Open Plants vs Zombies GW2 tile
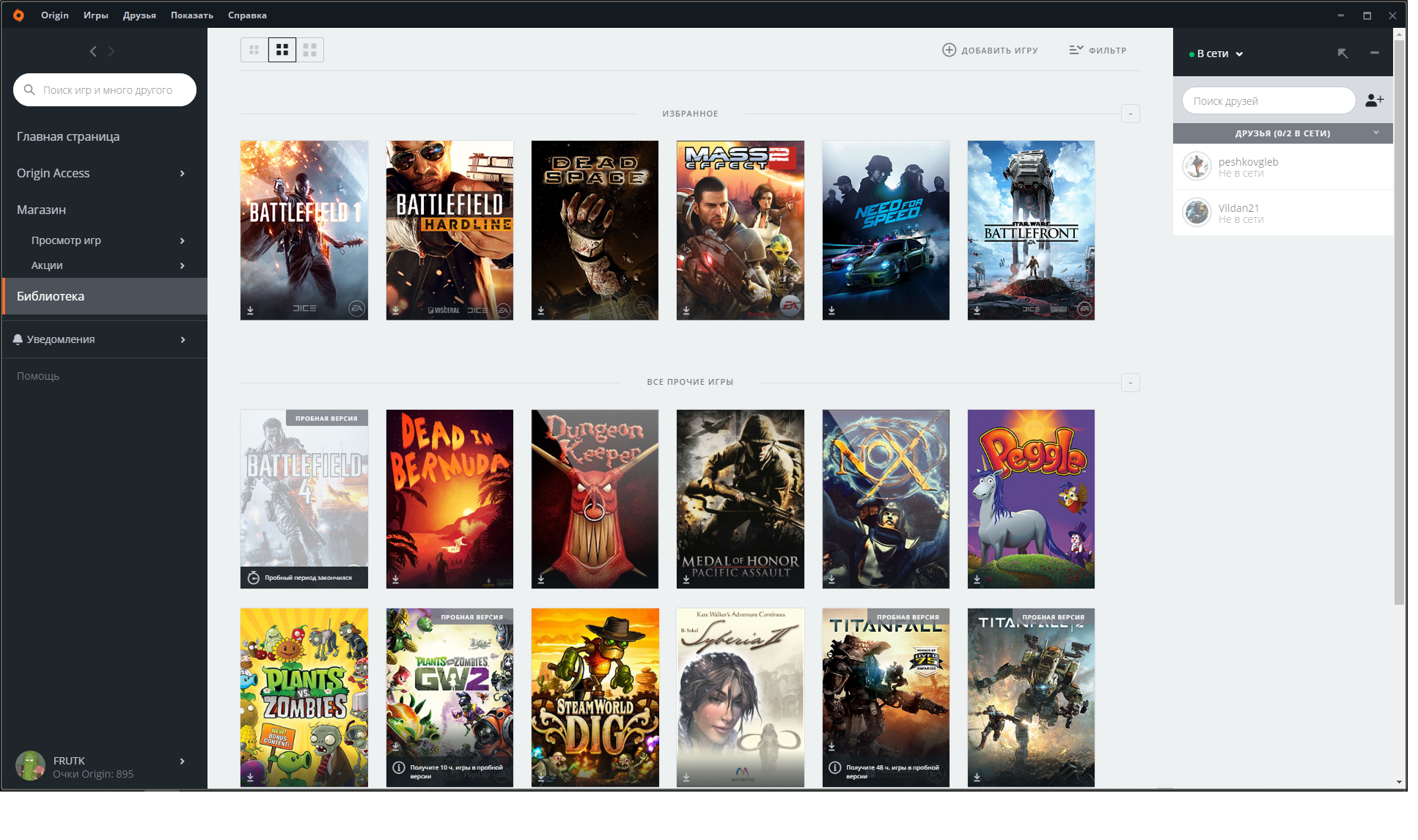This screenshot has height=840, width=1418. click(x=449, y=698)
